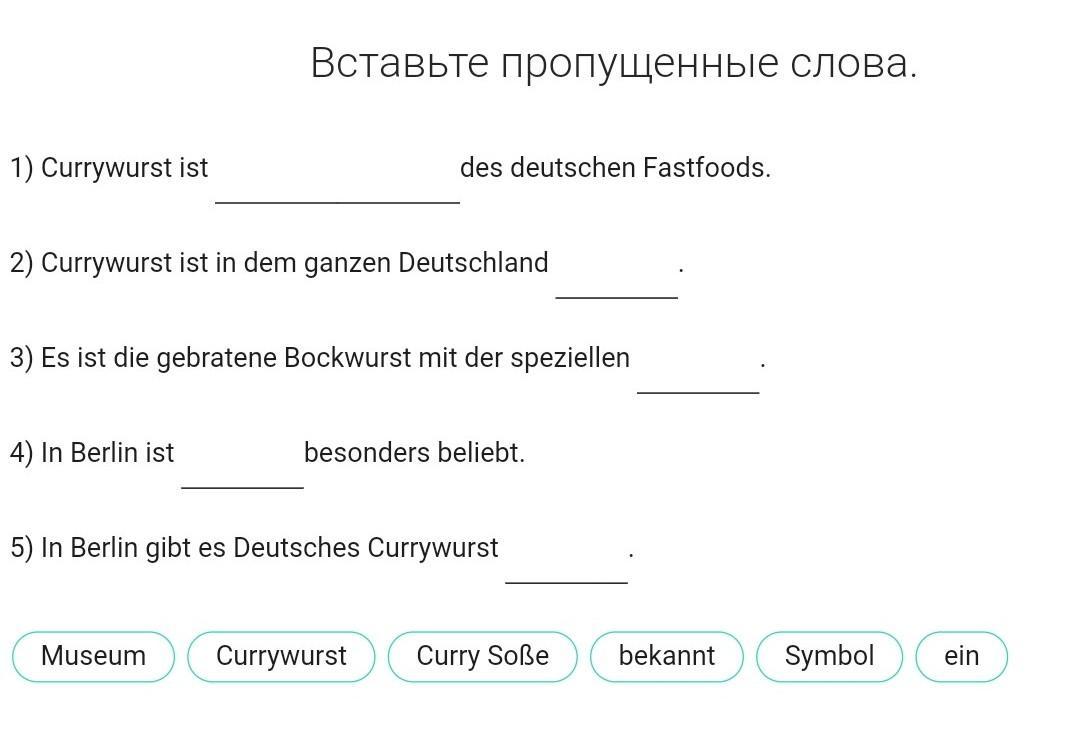Click the blank after 'Currywurst ist' in sentence 1
This screenshot has height=746, width=1080.
click(x=338, y=180)
